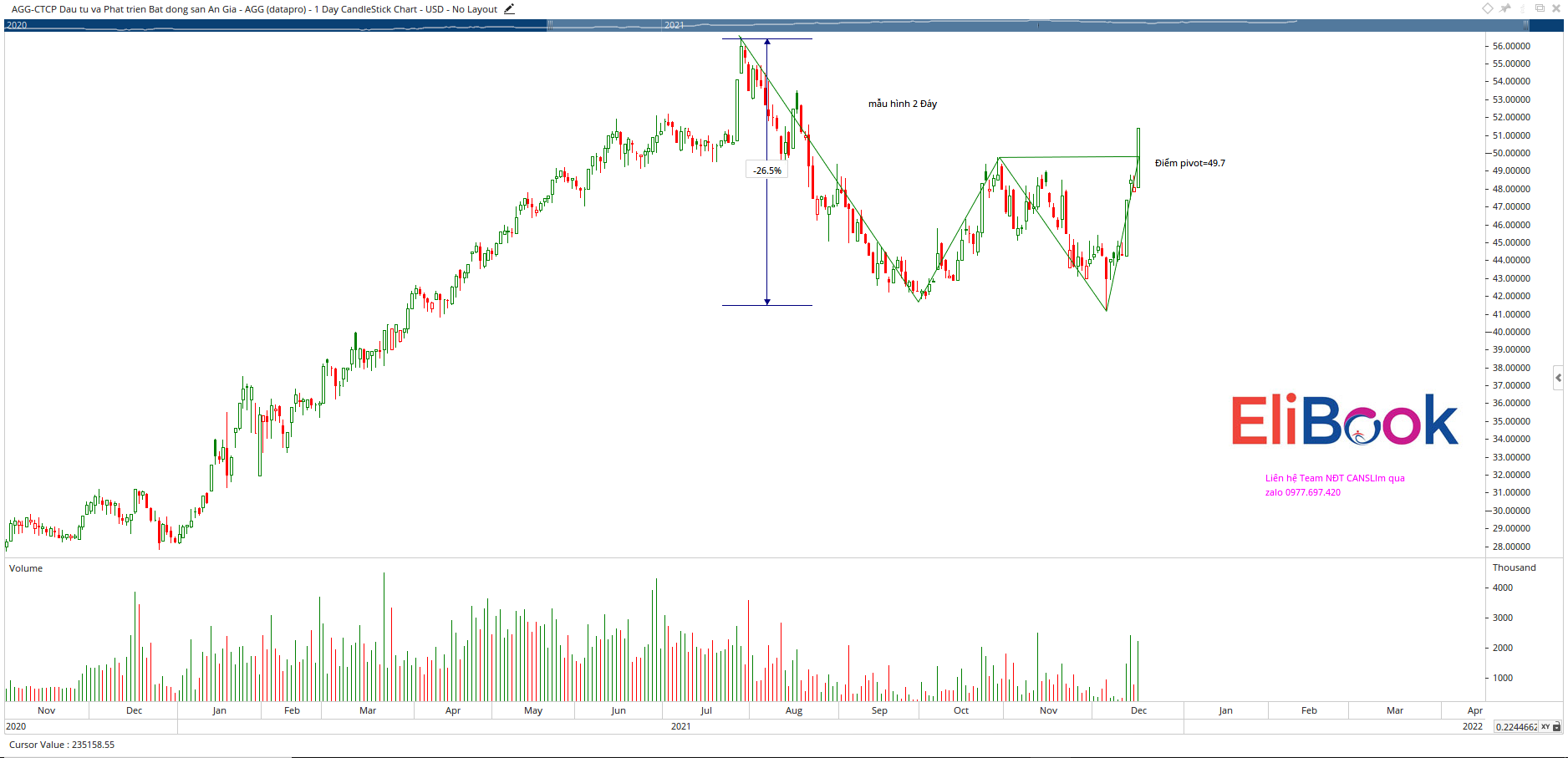
Task: Click the restore window icon in chart header
Action: [1540, 8]
